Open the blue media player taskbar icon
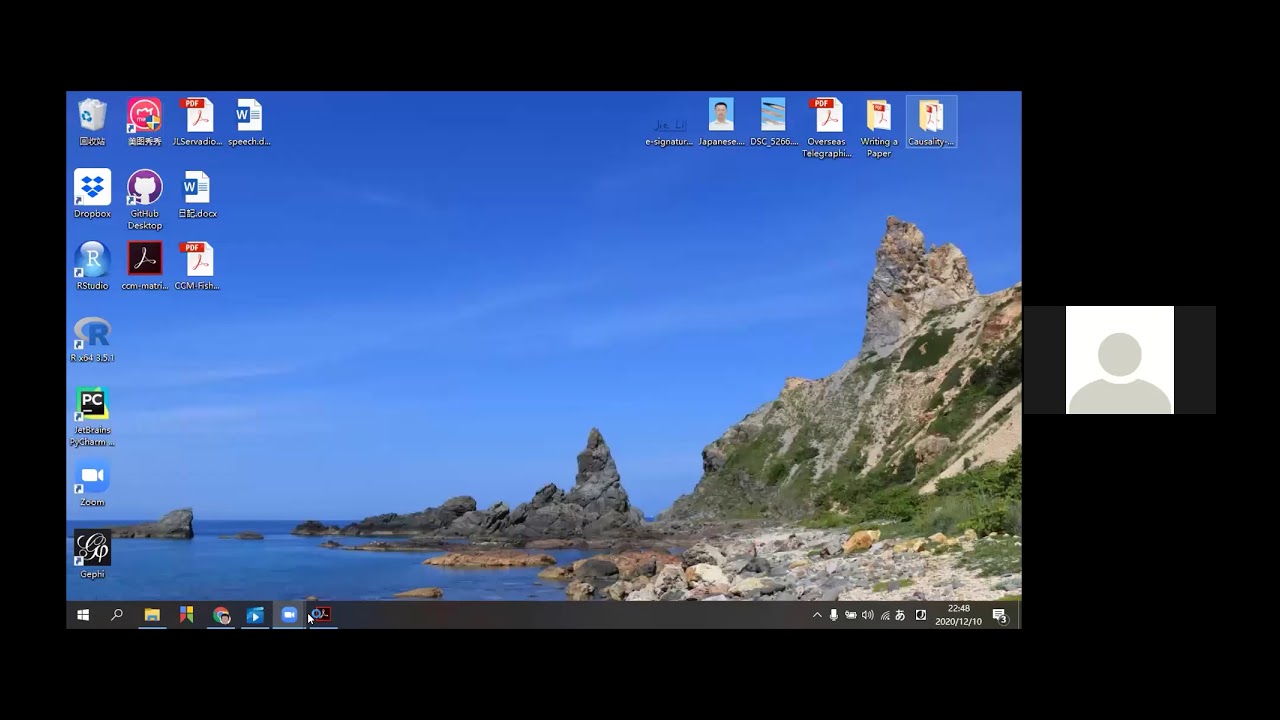The image size is (1280, 720). pos(255,615)
